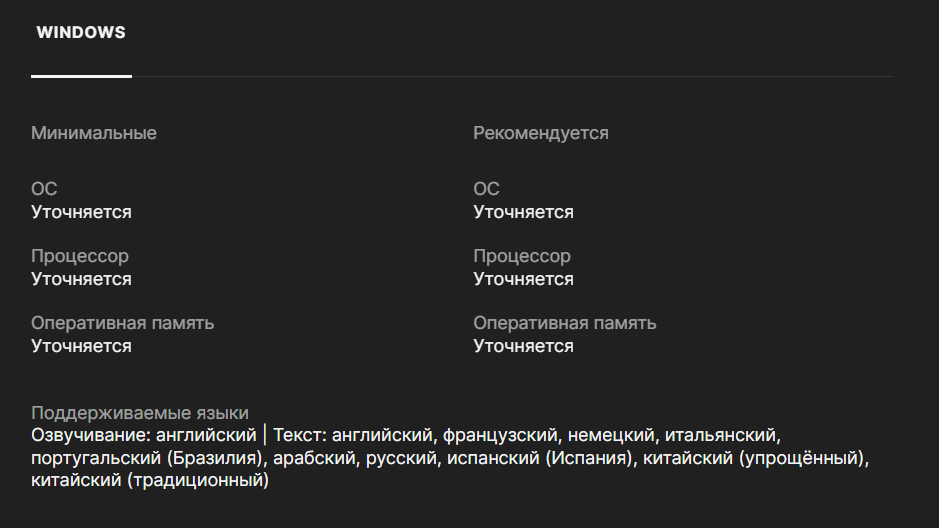The image size is (939, 528).
Task: Click the recommended Оперативная память label
Action: tap(565, 323)
